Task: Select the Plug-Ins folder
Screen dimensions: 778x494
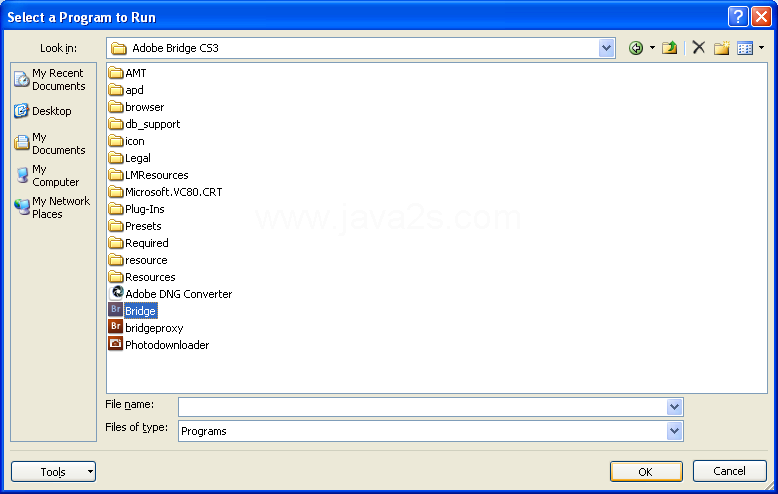Action: point(136,209)
